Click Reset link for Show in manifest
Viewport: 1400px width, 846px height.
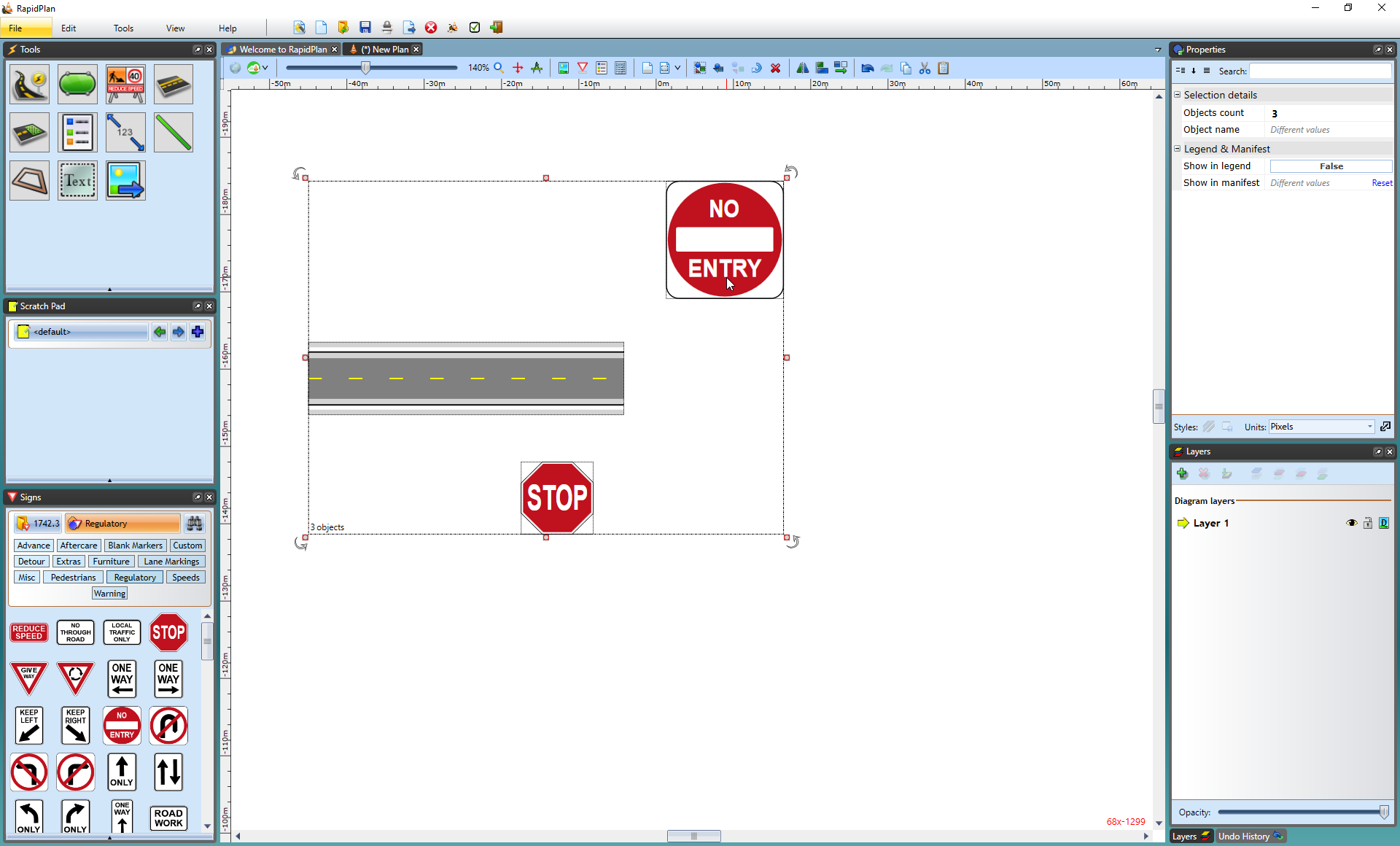tap(1382, 183)
